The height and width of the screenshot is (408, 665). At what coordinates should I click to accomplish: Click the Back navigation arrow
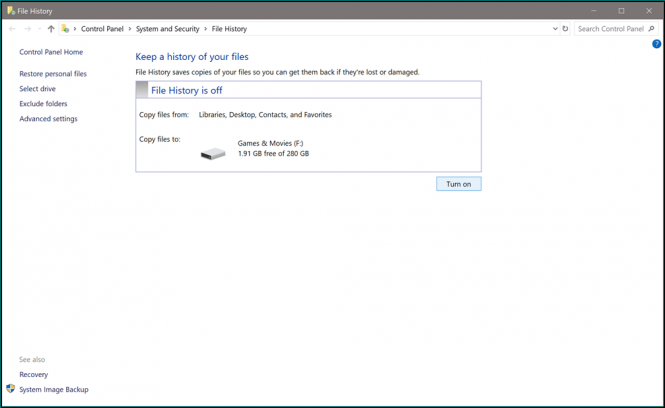12,29
